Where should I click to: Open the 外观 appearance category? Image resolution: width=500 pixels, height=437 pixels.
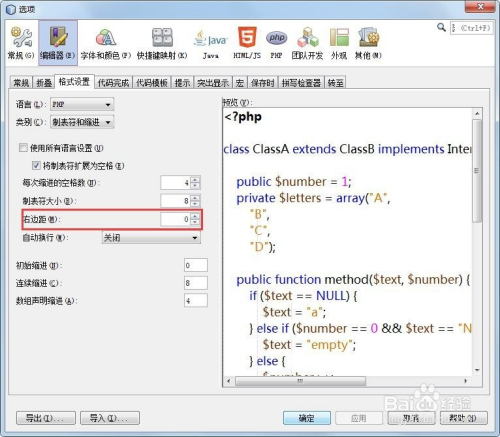click(339, 43)
